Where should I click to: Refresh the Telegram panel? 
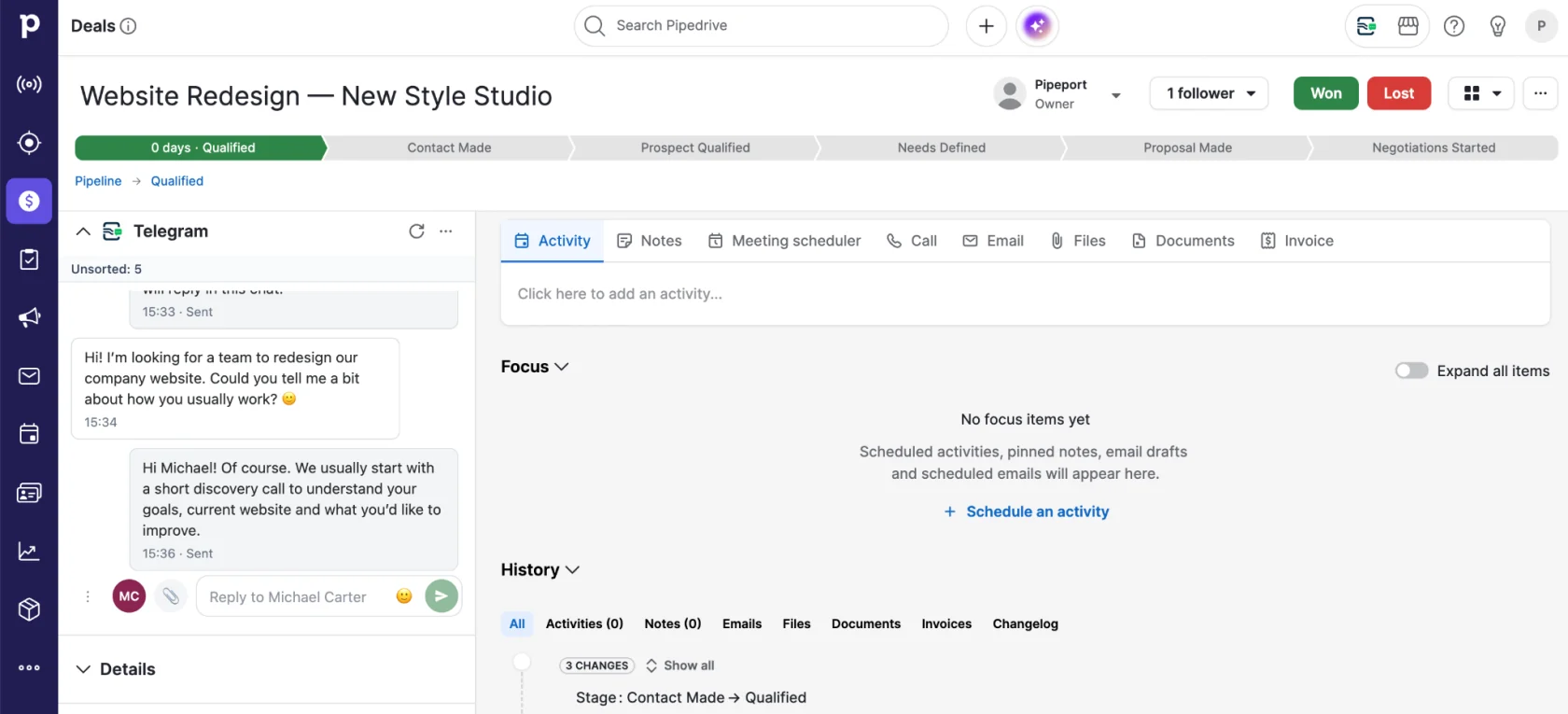[416, 231]
